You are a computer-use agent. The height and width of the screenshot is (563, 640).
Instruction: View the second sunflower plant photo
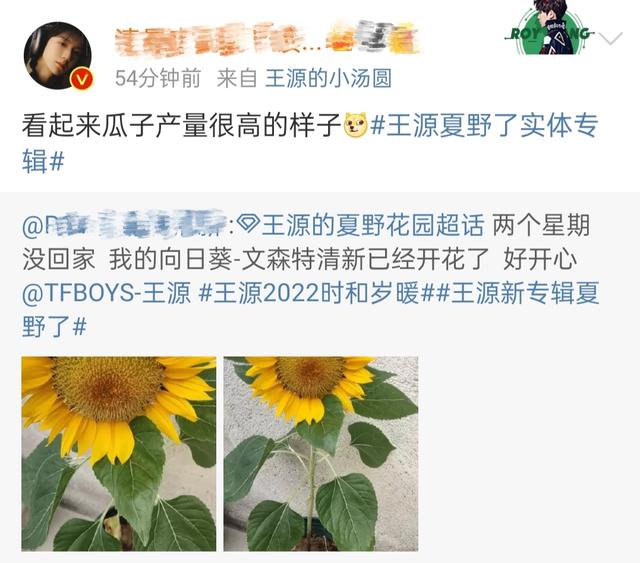[x=321, y=454]
